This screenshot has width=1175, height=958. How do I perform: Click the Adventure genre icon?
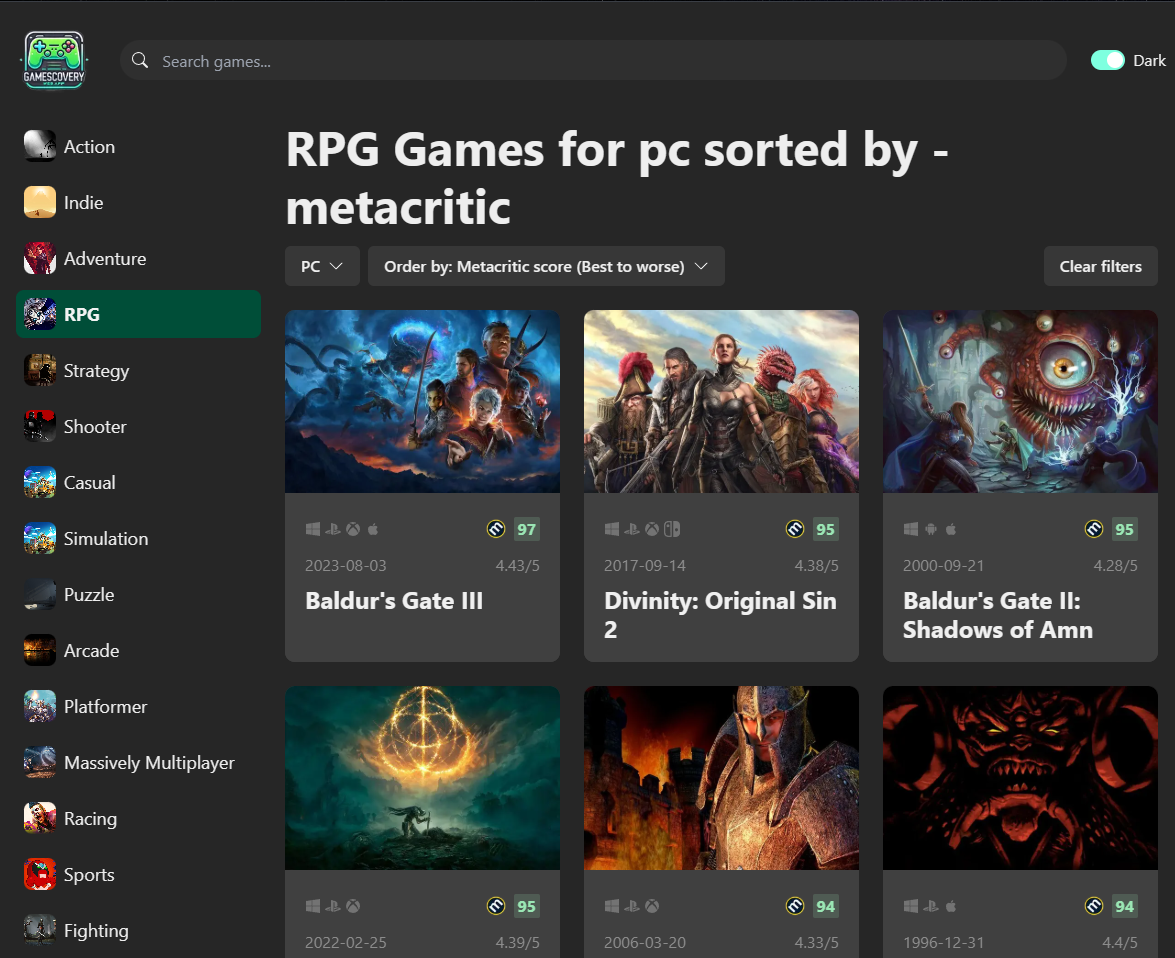point(40,259)
